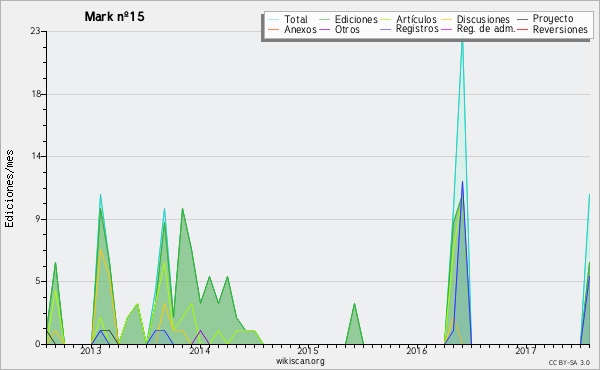Click the 14 y-axis value

click(36, 156)
